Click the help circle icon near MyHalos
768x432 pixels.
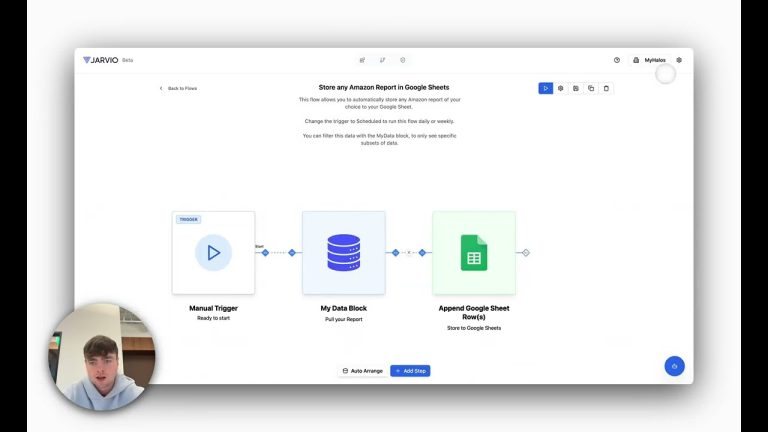(x=617, y=60)
